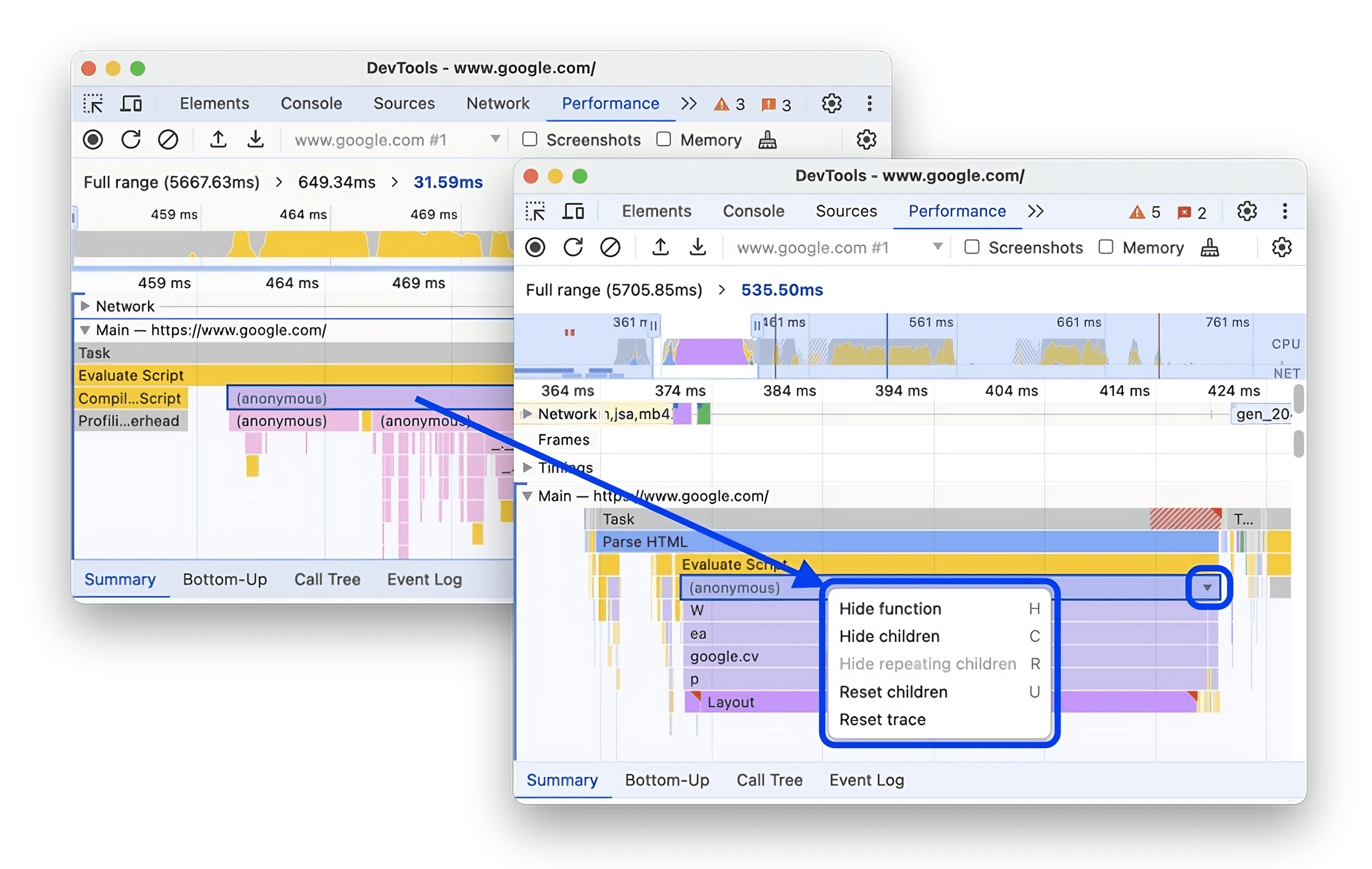1372x869 pixels.
Task: Enable Screenshots checkbox in front window
Action: click(x=972, y=247)
